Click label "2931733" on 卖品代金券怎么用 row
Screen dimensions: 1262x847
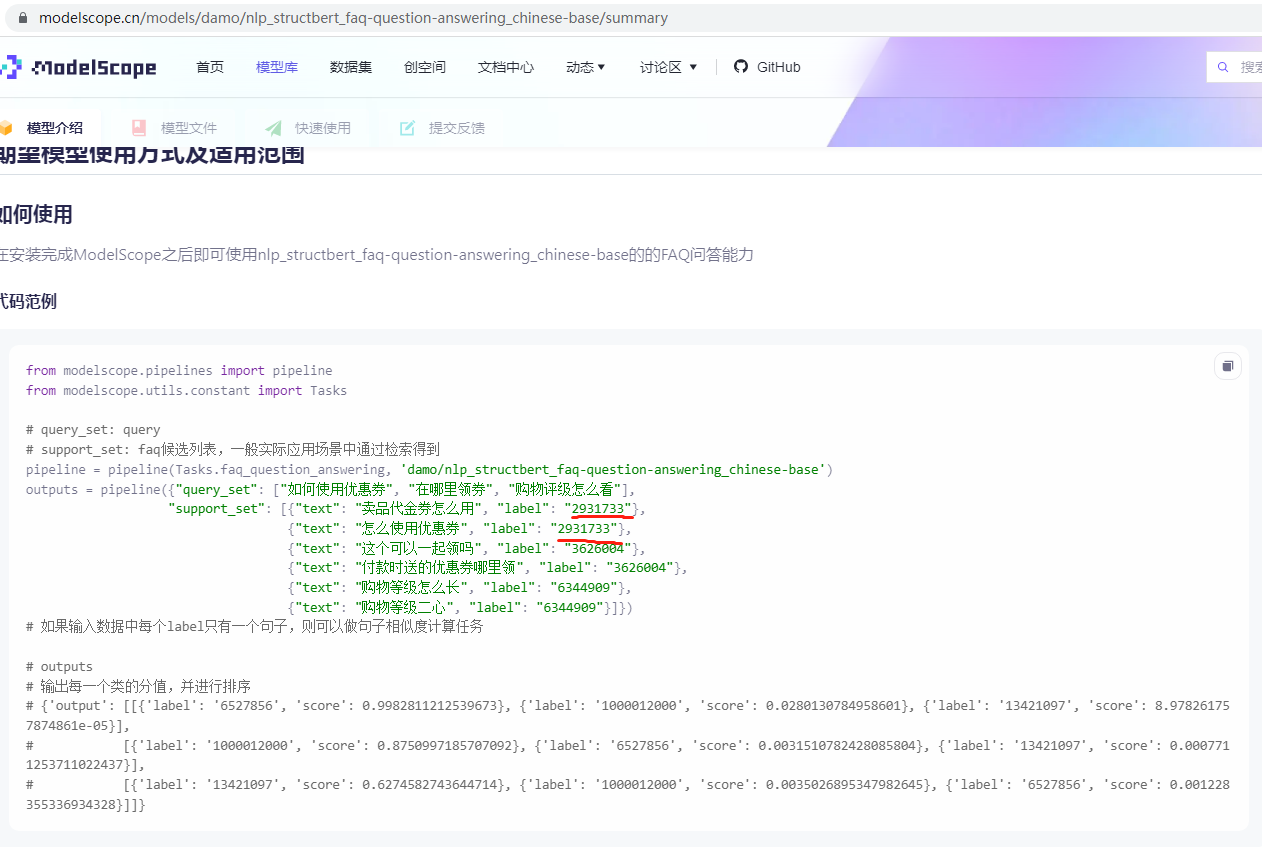tap(600, 509)
